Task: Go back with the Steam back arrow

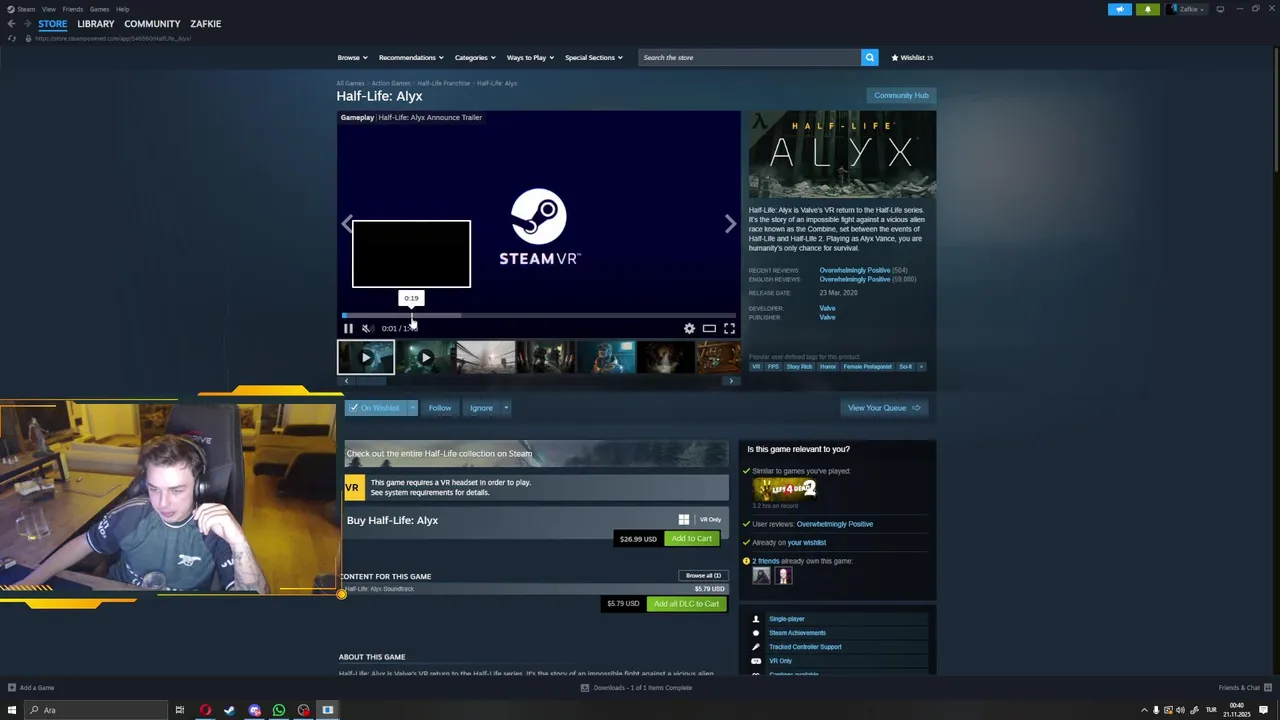Action: click(x=11, y=23)
